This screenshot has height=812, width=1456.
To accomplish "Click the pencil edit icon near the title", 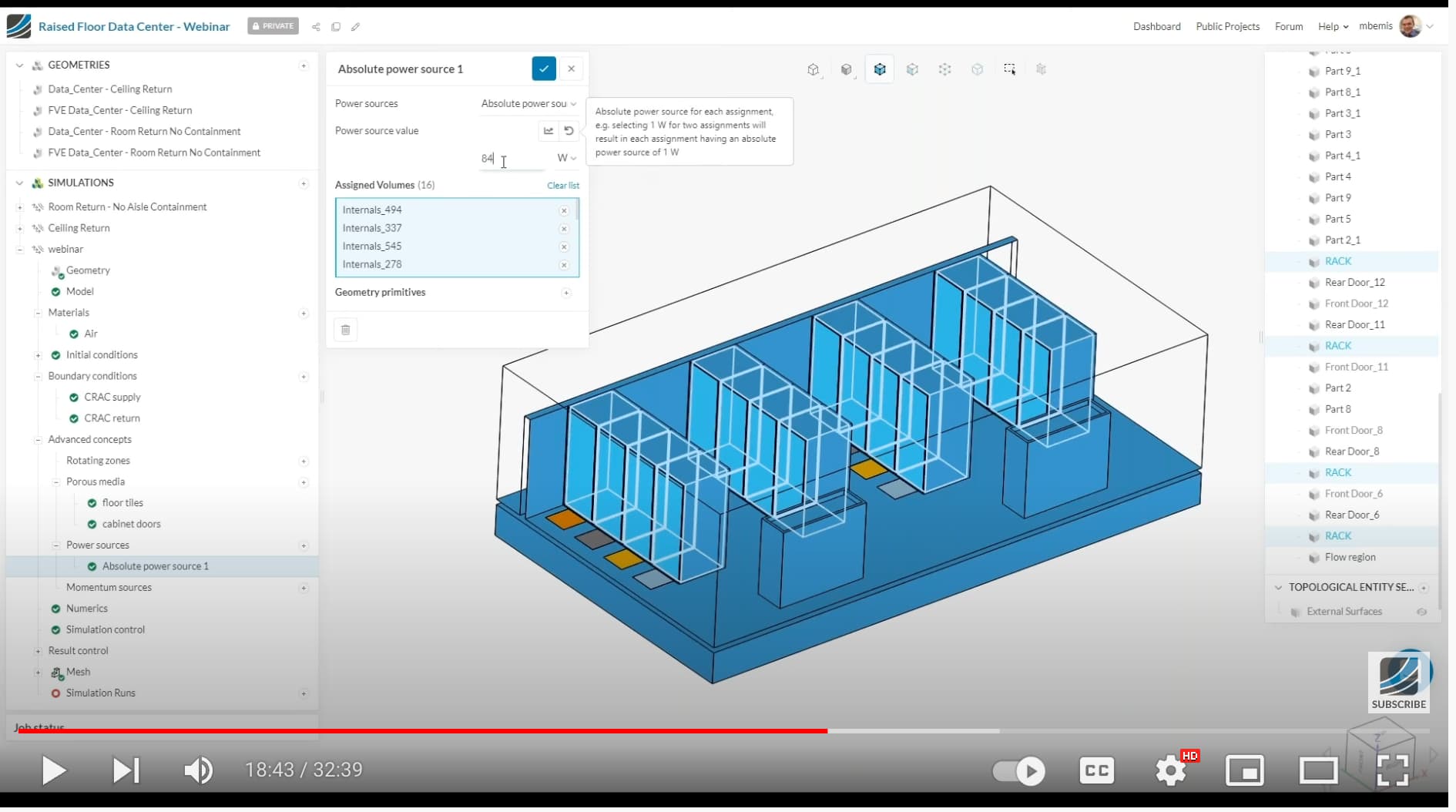I will pyautogui.click(x=356, y=27).
